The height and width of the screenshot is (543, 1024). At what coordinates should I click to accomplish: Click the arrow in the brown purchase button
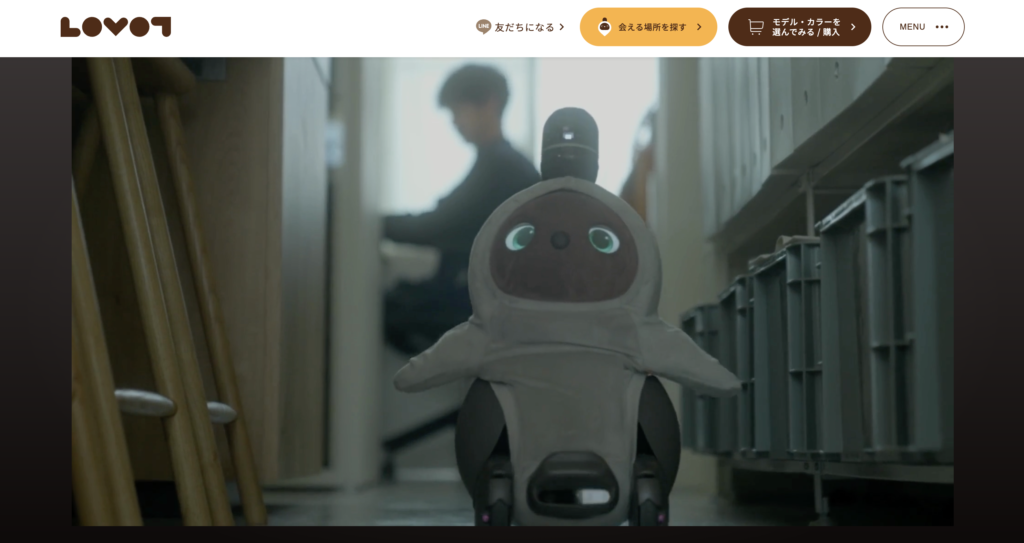853,27
